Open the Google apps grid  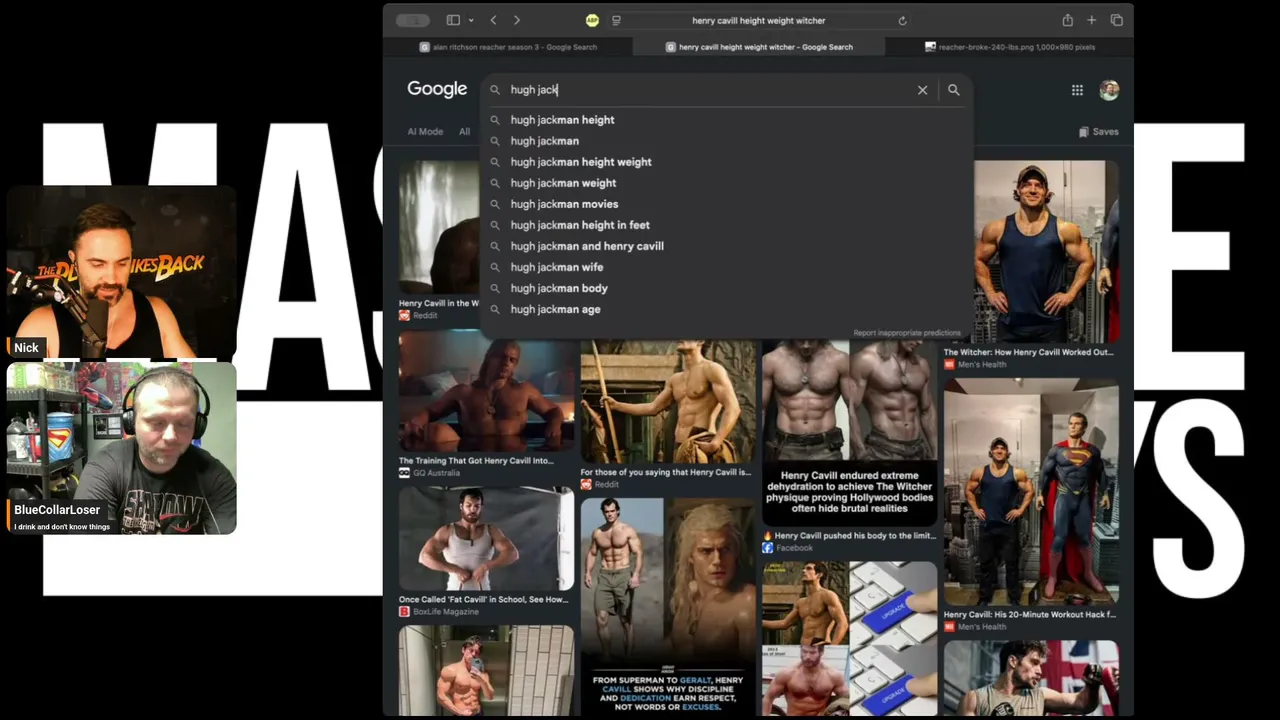tap(1077, 90)
